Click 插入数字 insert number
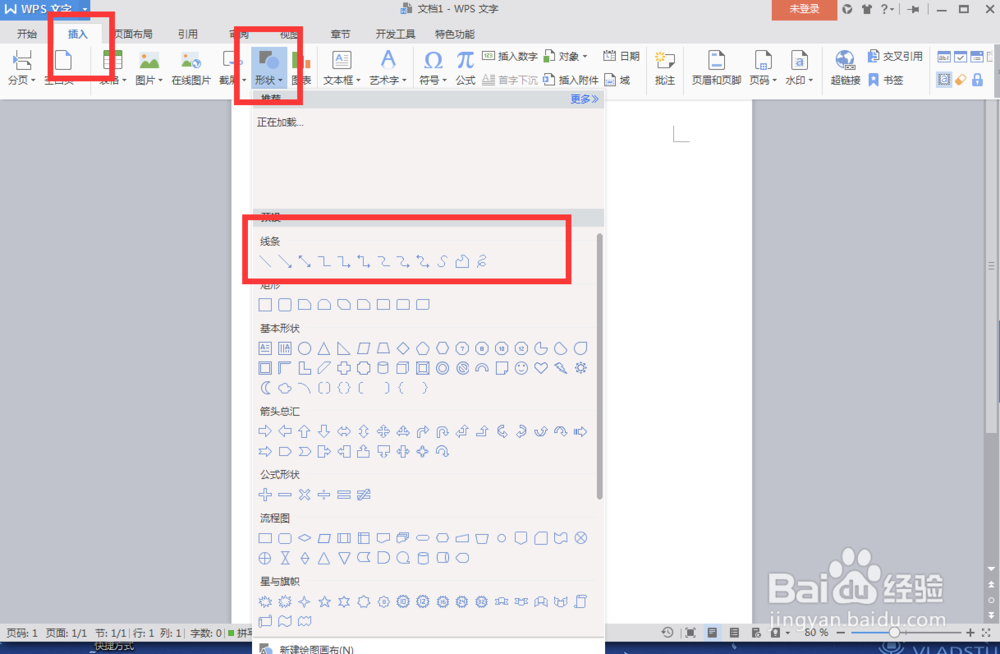The height and width of the screenshot is (654, 1000). (x=510, y=56)
